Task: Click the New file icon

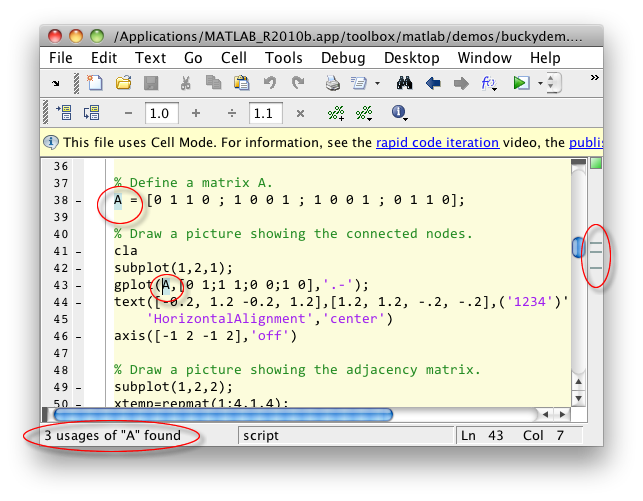Action: tap(93, 83)
